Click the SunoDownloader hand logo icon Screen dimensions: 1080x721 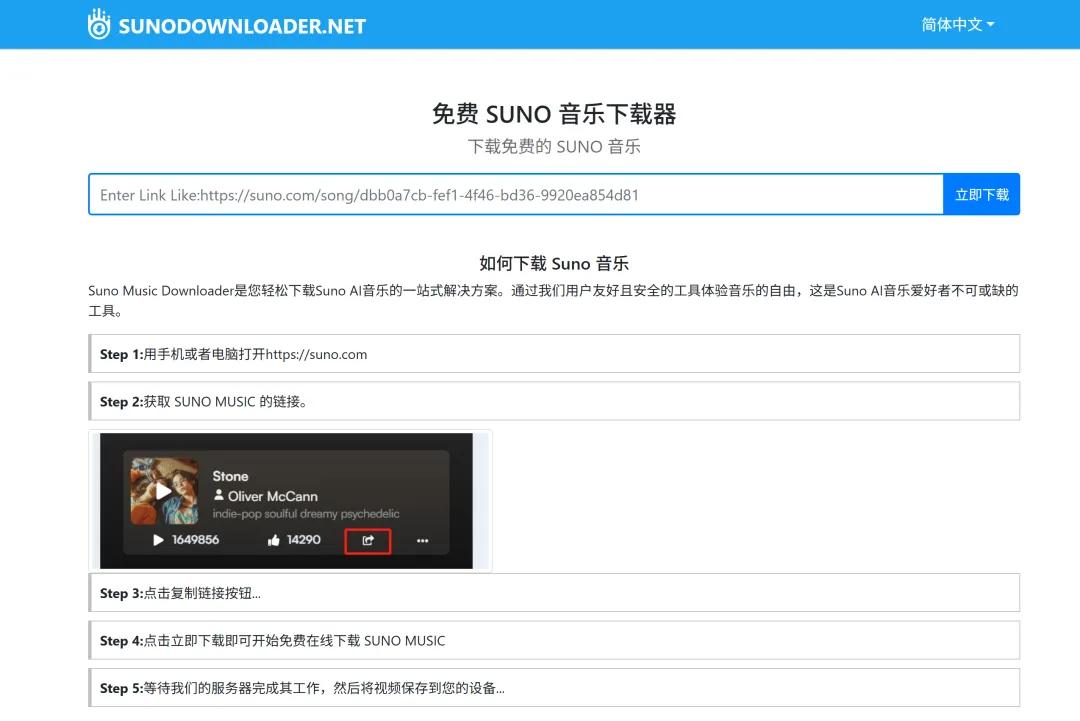point(99,24)
